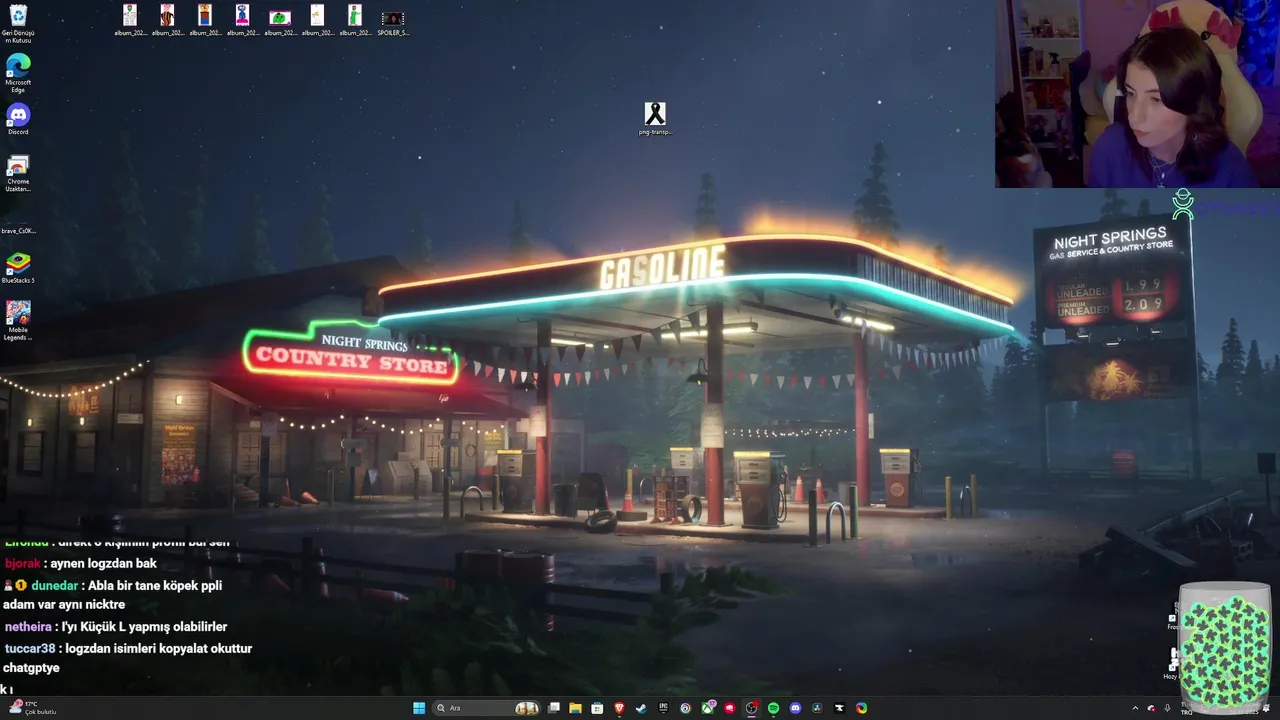
Task: Open Discord from the taskbar
Action: pyautogui.click(x=795, y=708)
